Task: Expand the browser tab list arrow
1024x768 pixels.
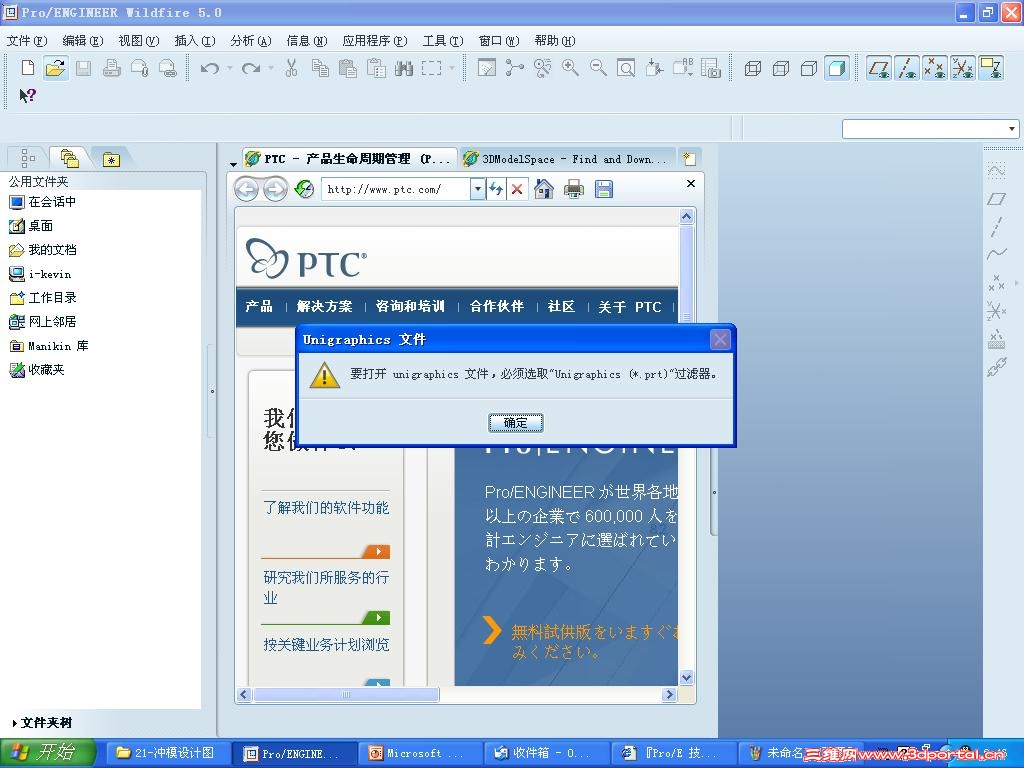Action: [233, 163]
